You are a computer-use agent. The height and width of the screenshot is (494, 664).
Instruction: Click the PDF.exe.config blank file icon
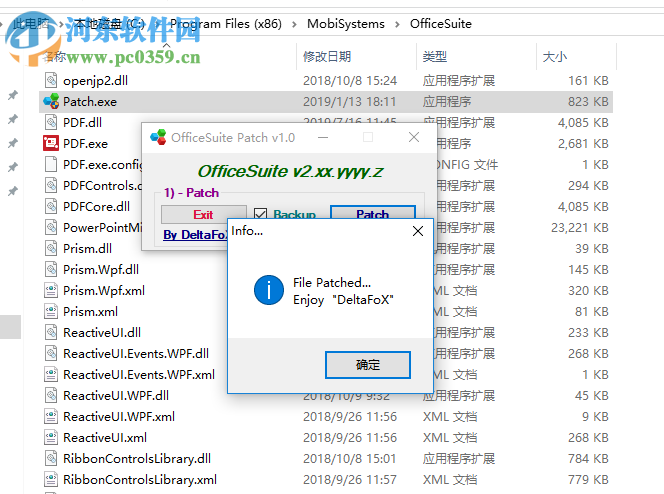pyautogui.click(x=51, y=164)
